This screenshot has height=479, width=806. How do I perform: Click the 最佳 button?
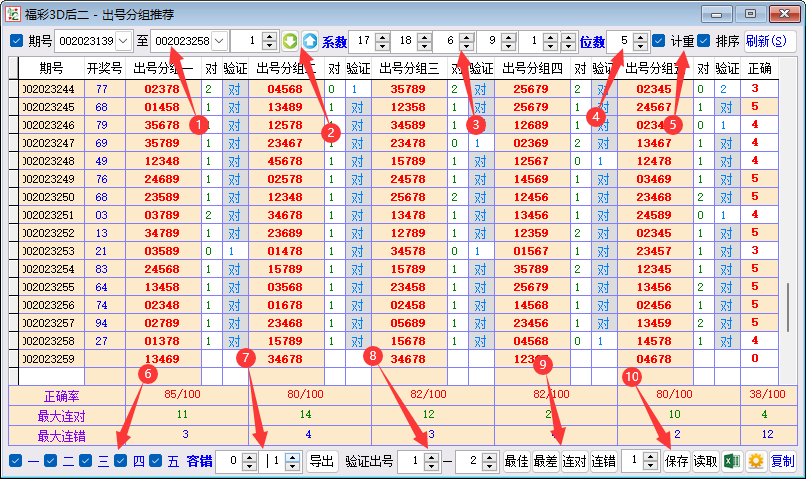pyautogui.click(x=516, y=461)
